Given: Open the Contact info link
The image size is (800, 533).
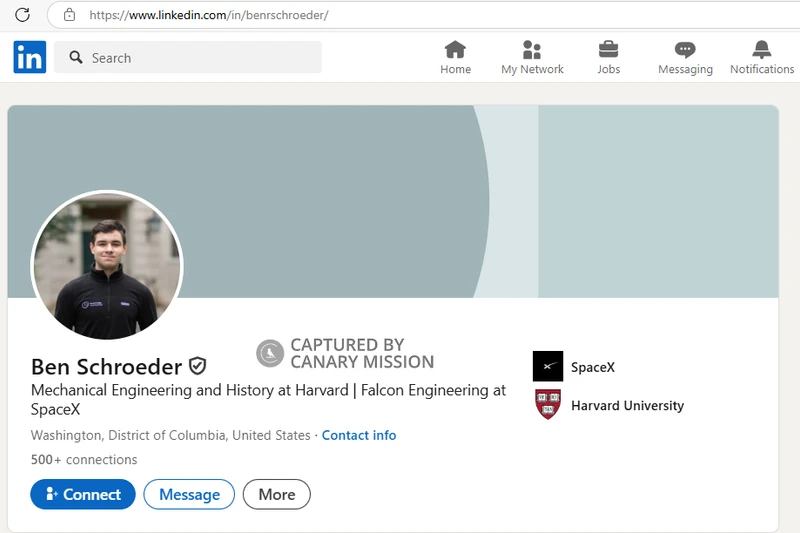Looking at the screenshot, I should [359, 435].
